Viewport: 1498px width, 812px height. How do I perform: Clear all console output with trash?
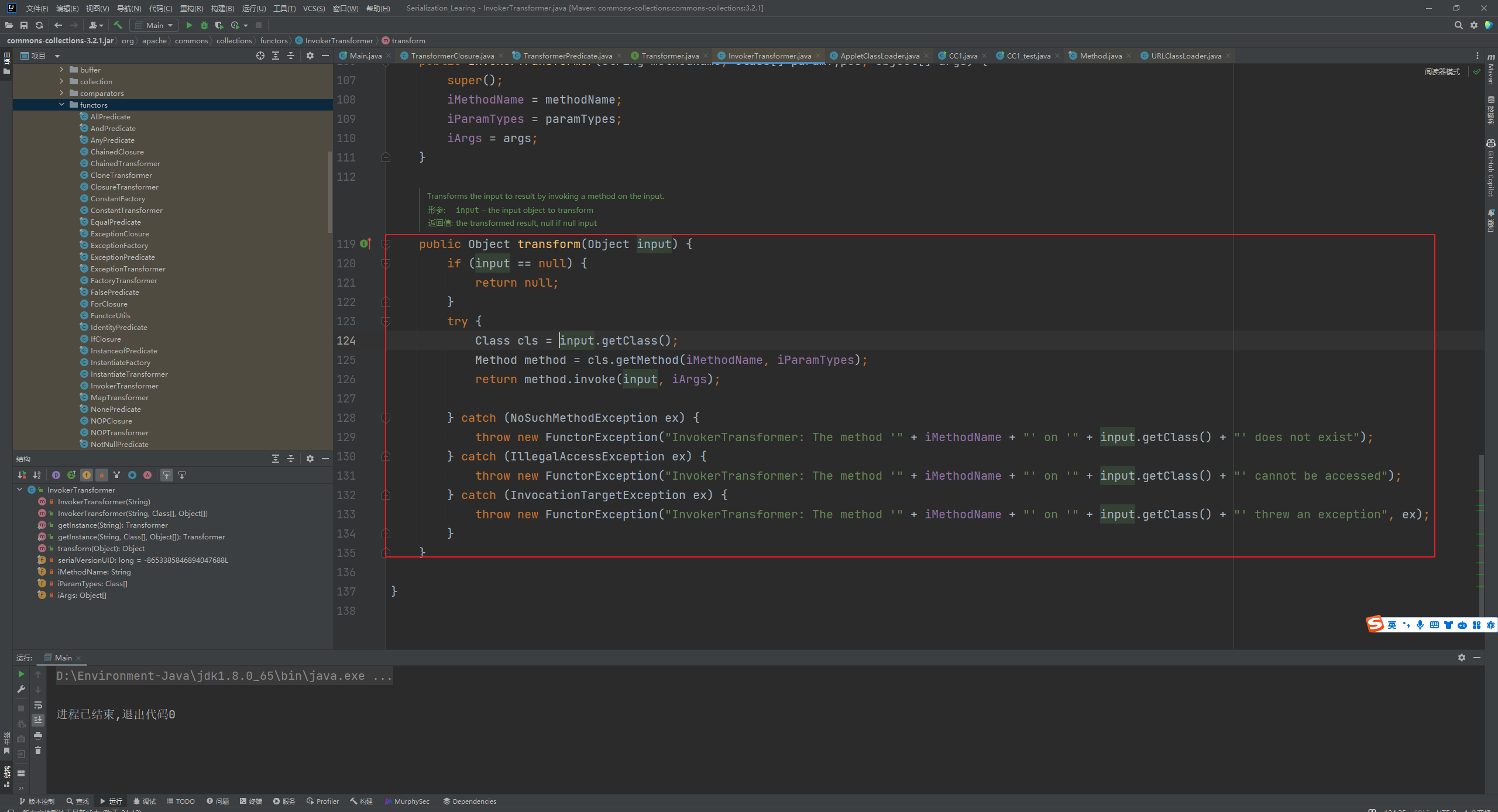(x=38, y=751)
